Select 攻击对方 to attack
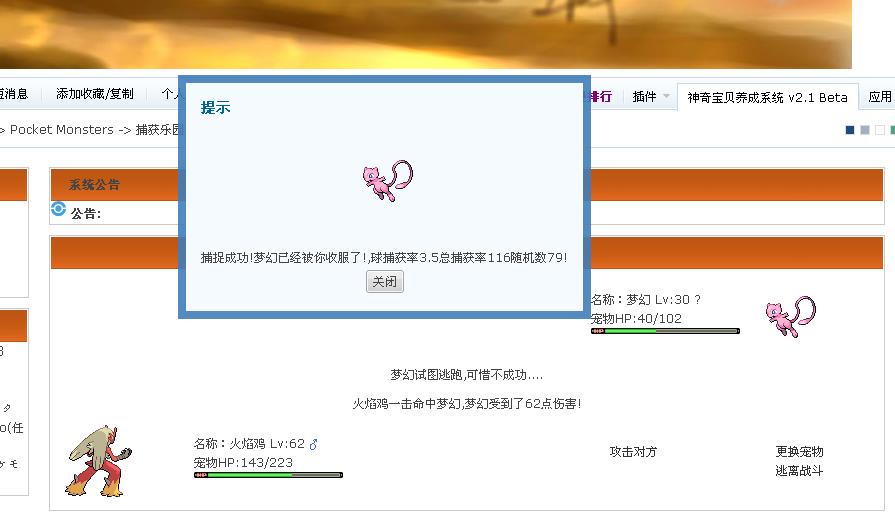Viewport: 895px width, 512px height. click(x=633, y=451)
